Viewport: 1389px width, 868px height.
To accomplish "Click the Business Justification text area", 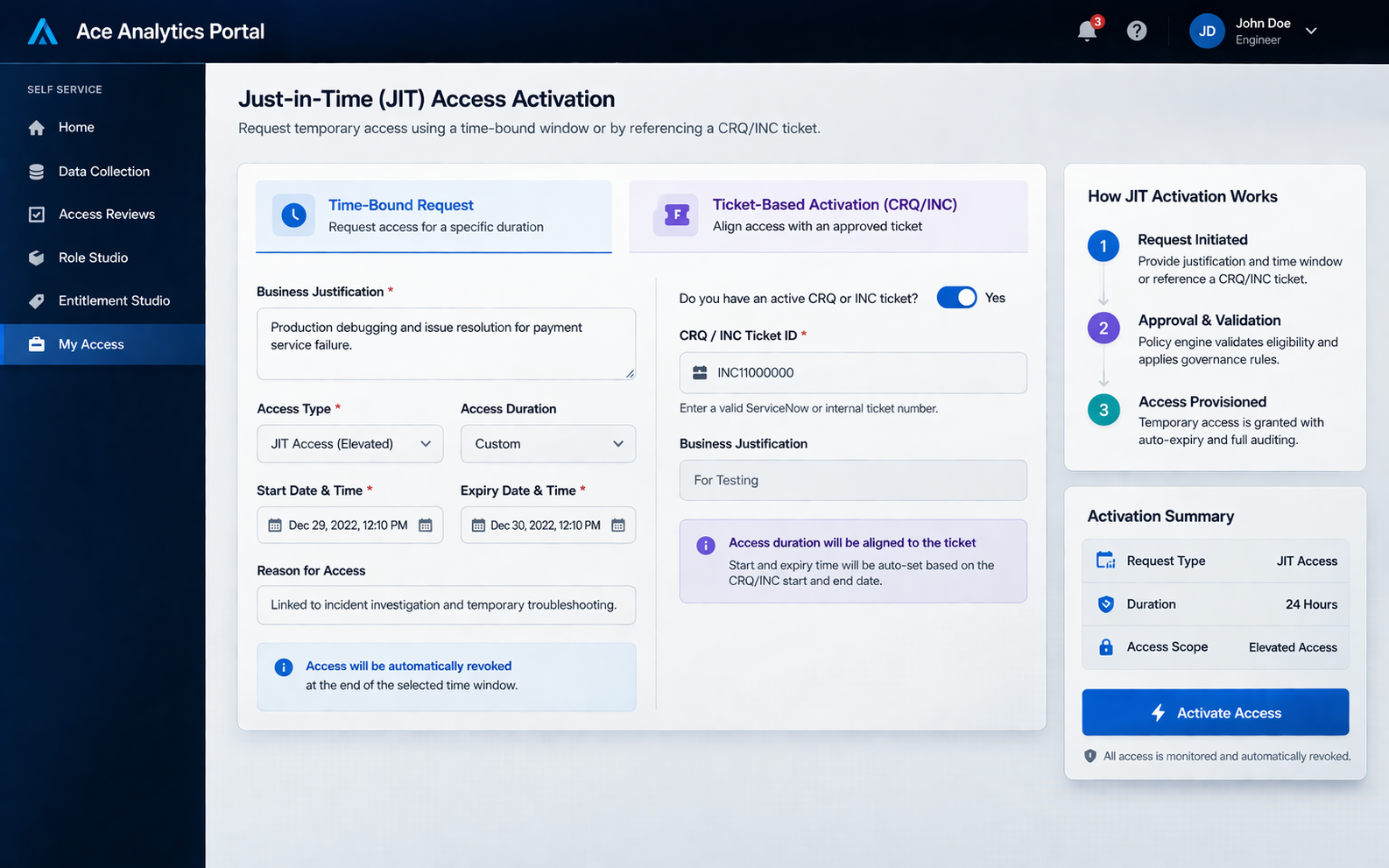I will pyautogui.click(x=445, y=343).
